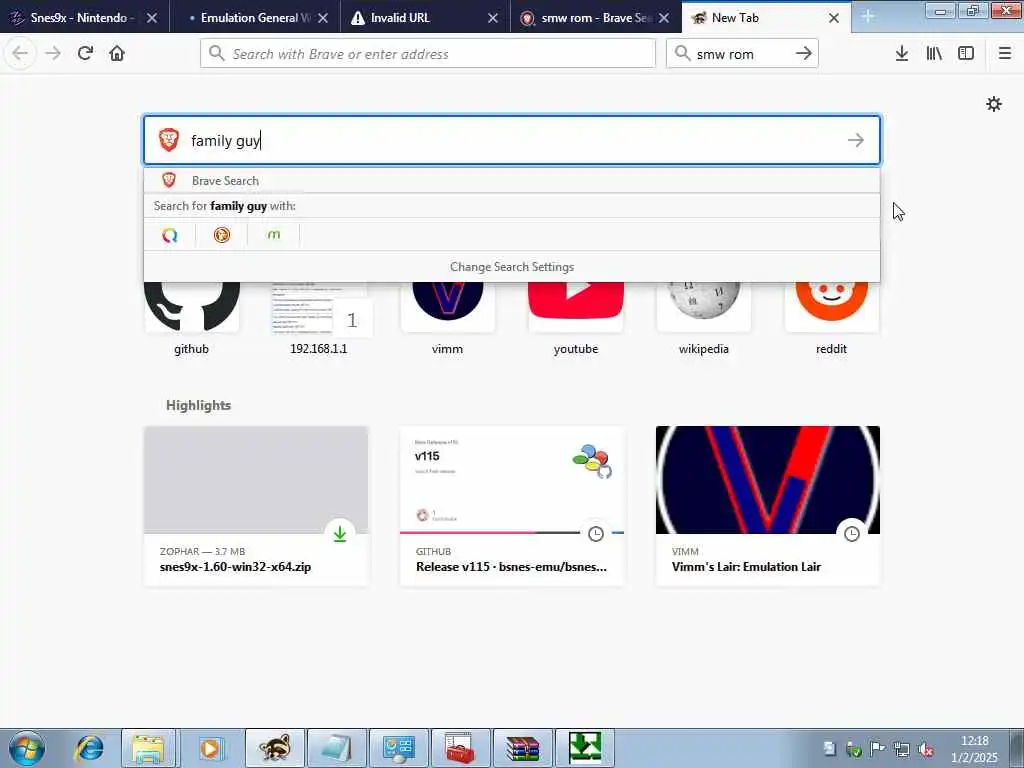Open Windows Media Player in taskbar

pyautogui.click(x=211, y=748)
